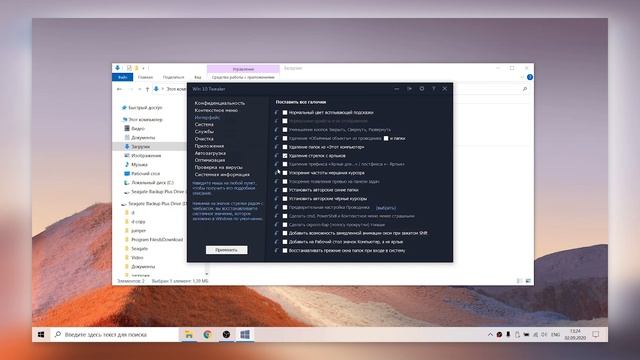Open Explorer «Файл» ribbon tab

tap(122, 77)
